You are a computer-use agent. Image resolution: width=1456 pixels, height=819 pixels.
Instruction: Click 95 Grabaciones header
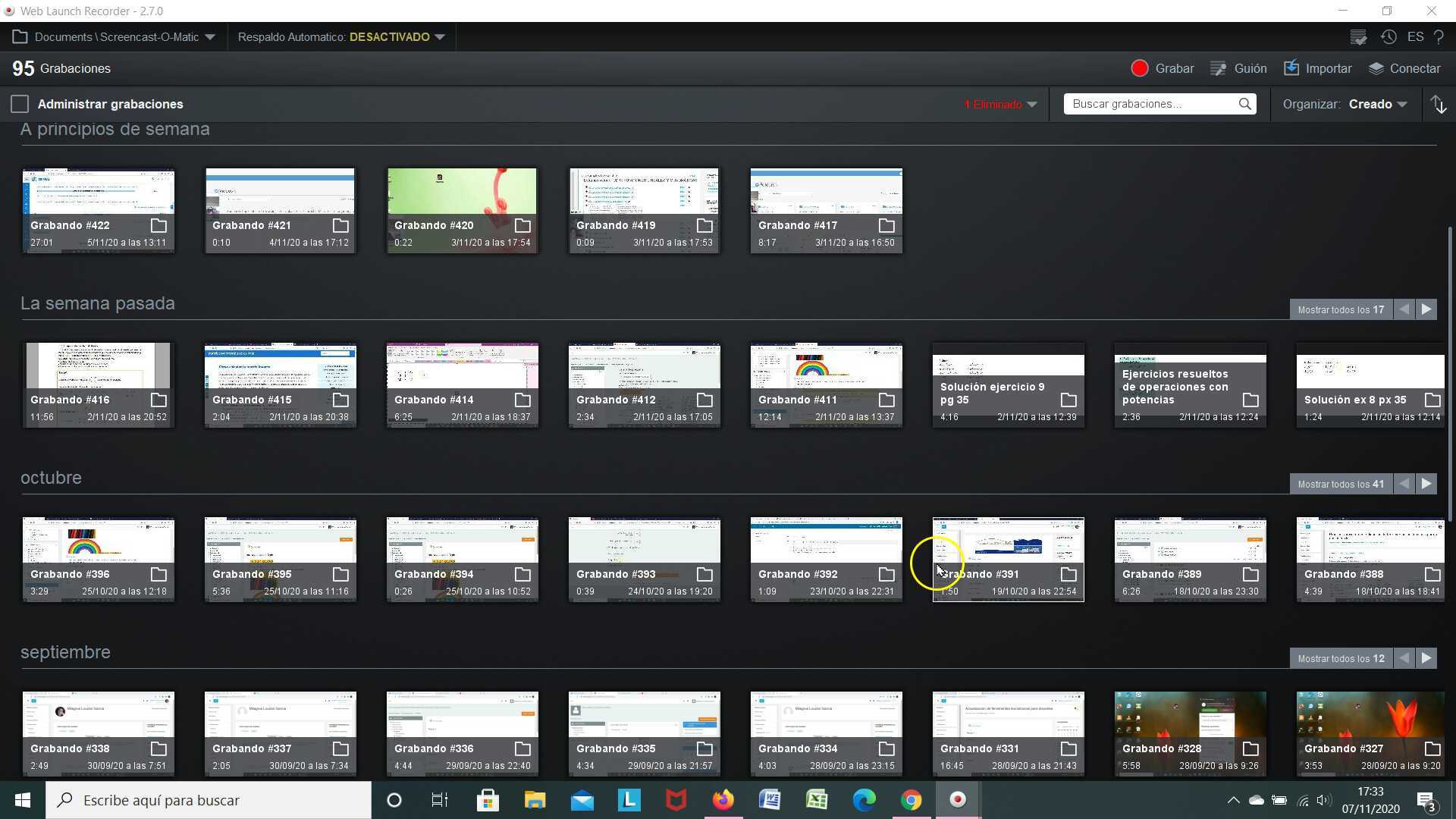(x=61, y=68)
